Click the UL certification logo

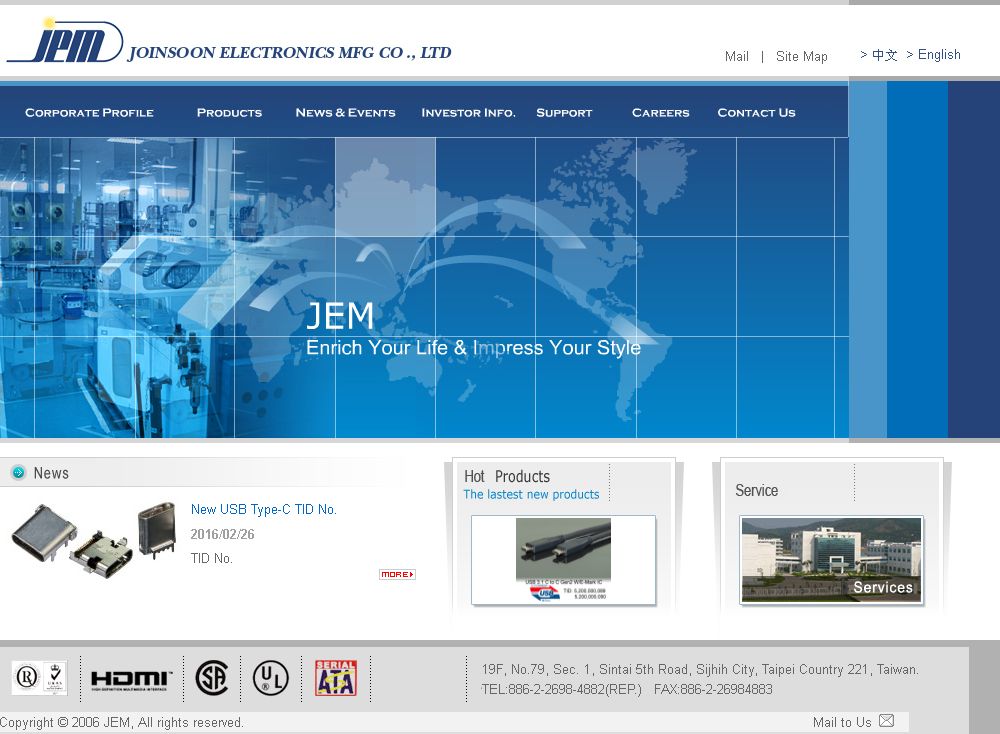click(270, 678)
